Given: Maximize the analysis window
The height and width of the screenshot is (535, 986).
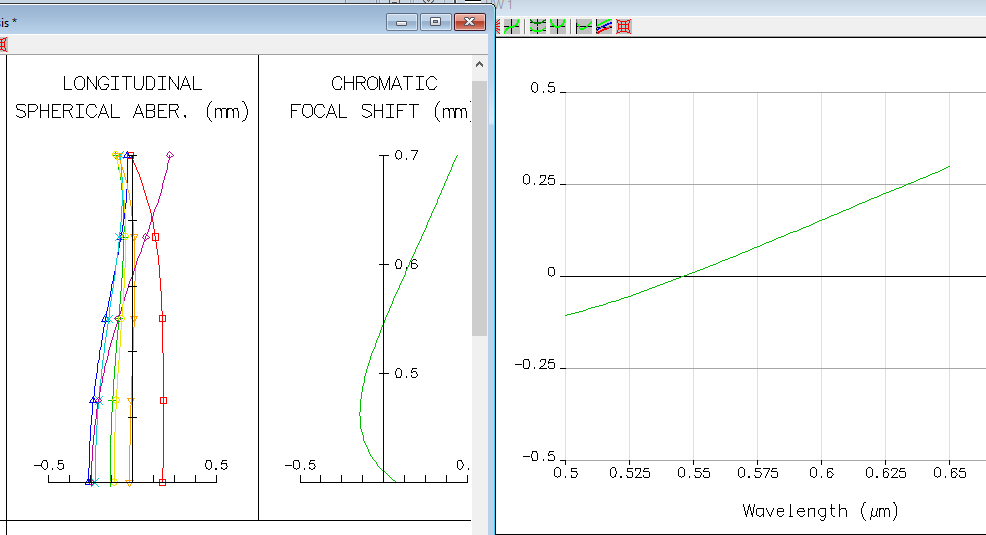Looking at the screenshot, I should [x=435, y=22].
